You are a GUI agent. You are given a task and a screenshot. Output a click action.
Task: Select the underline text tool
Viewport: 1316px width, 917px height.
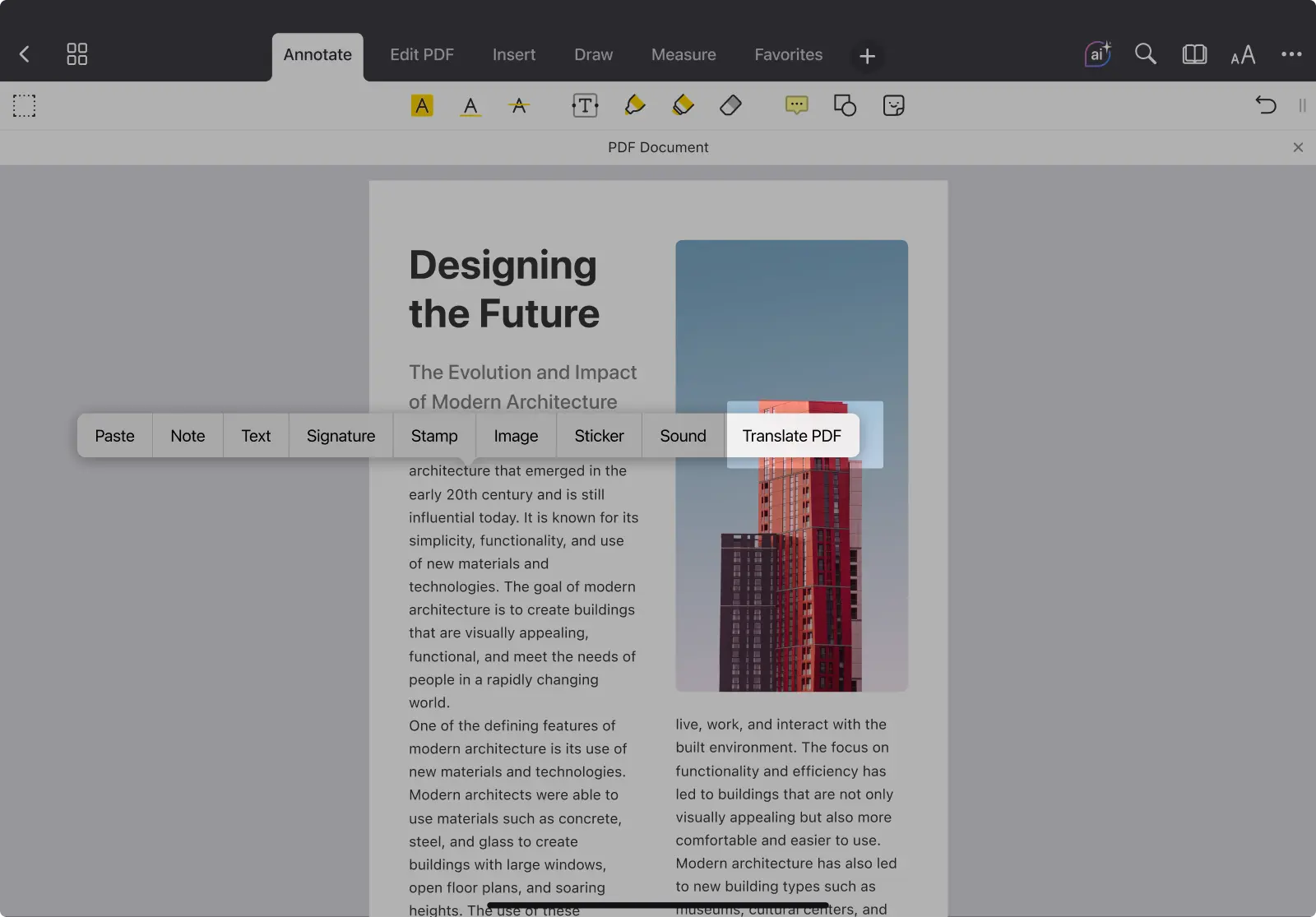tap(470, 105)
